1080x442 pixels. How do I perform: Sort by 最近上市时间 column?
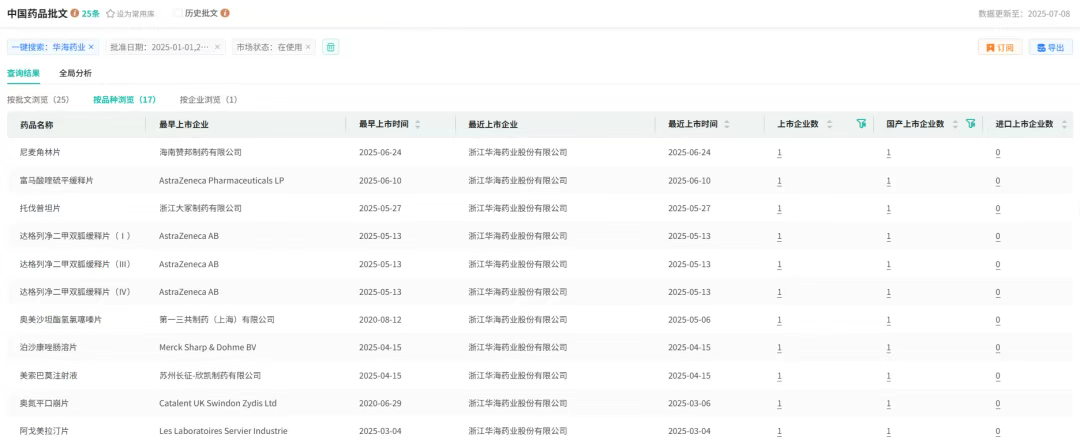[726, 124]
